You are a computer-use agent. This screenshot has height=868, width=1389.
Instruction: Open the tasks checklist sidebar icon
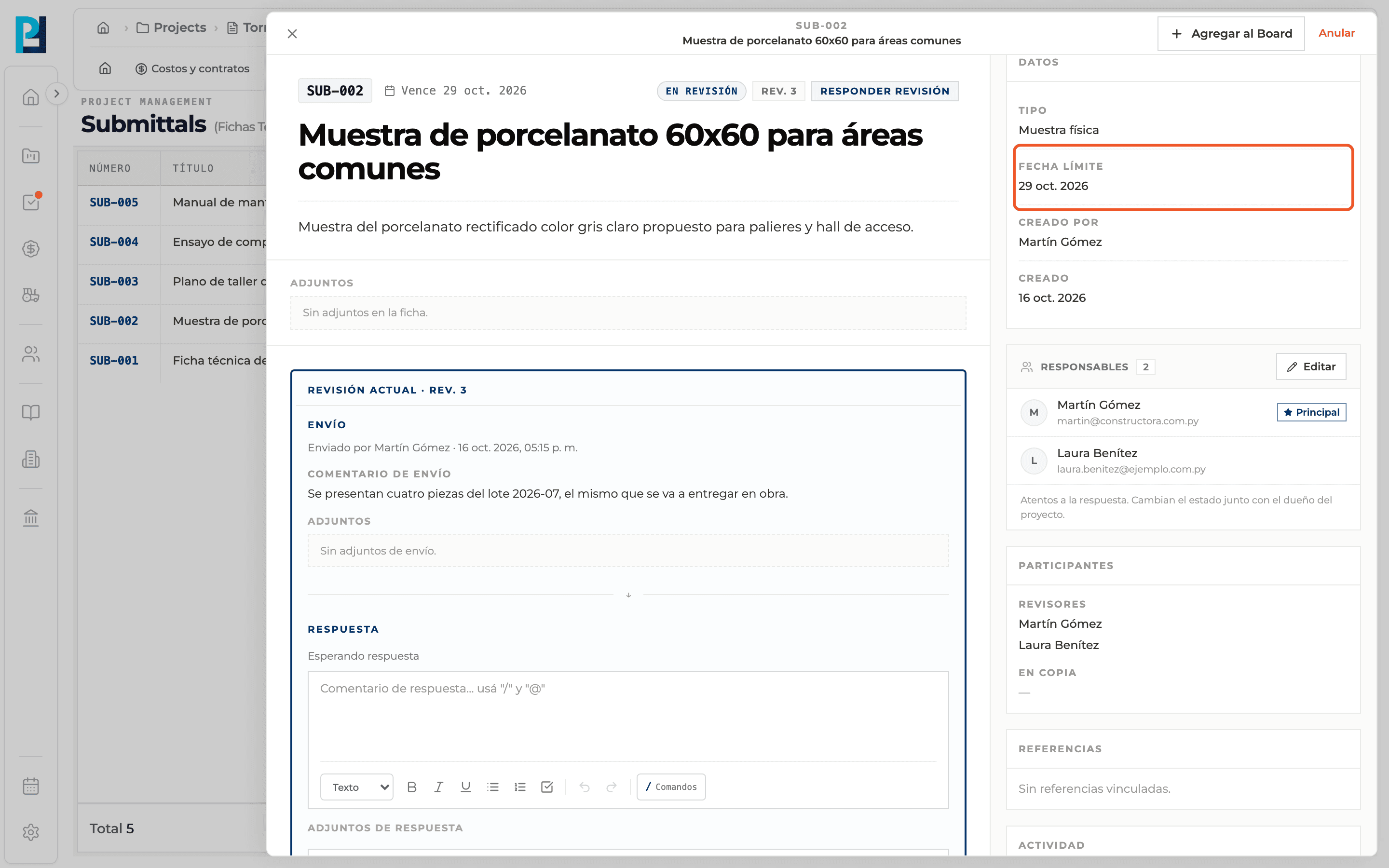click(31, 202)
